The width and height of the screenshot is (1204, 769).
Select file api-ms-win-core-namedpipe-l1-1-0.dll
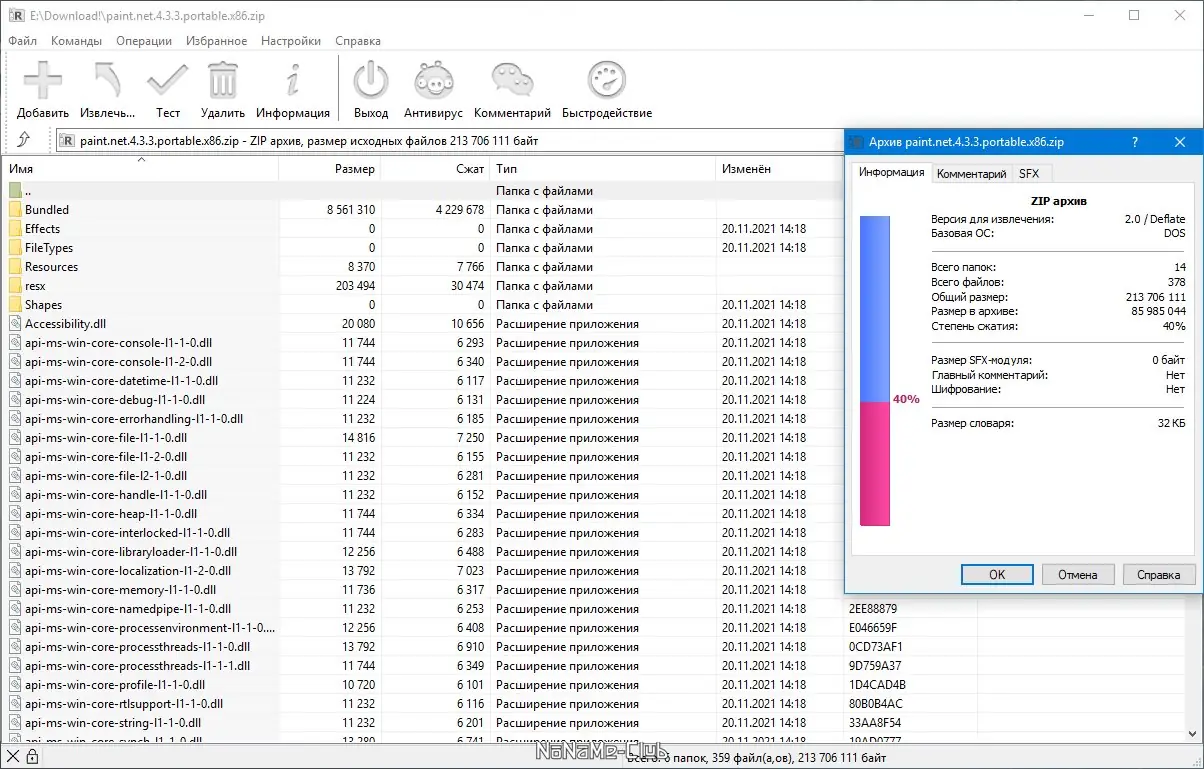[128, 609]
